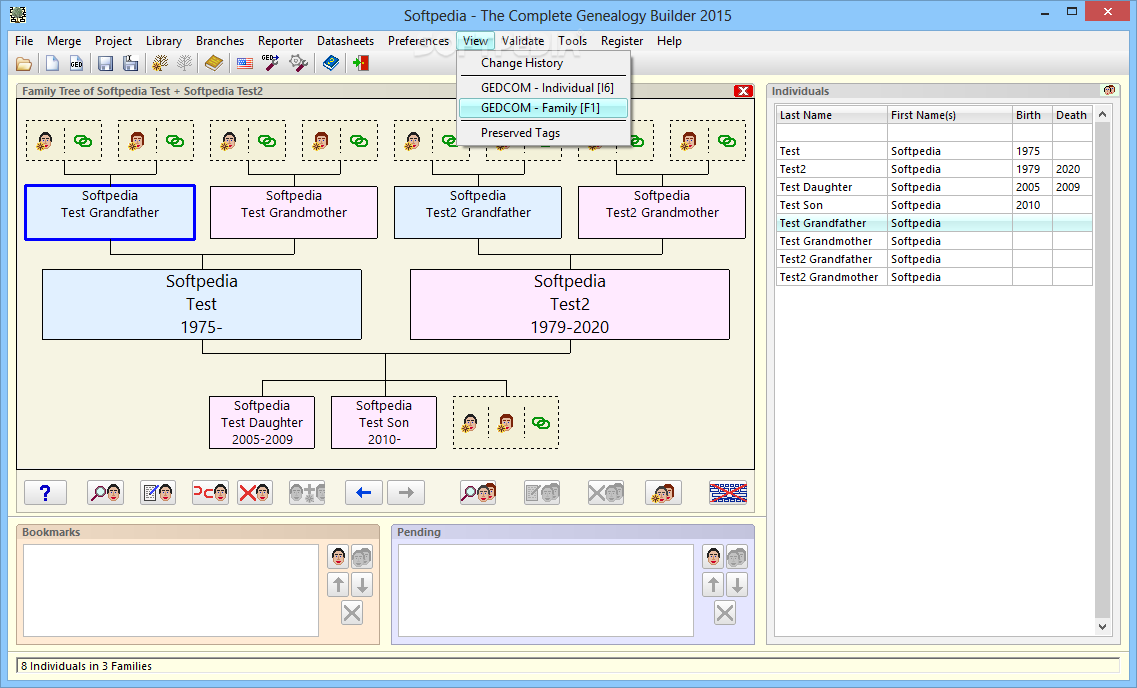The image size is (1137, 688).
Task: Sort by the Death column header
Action: point(1072,115)
